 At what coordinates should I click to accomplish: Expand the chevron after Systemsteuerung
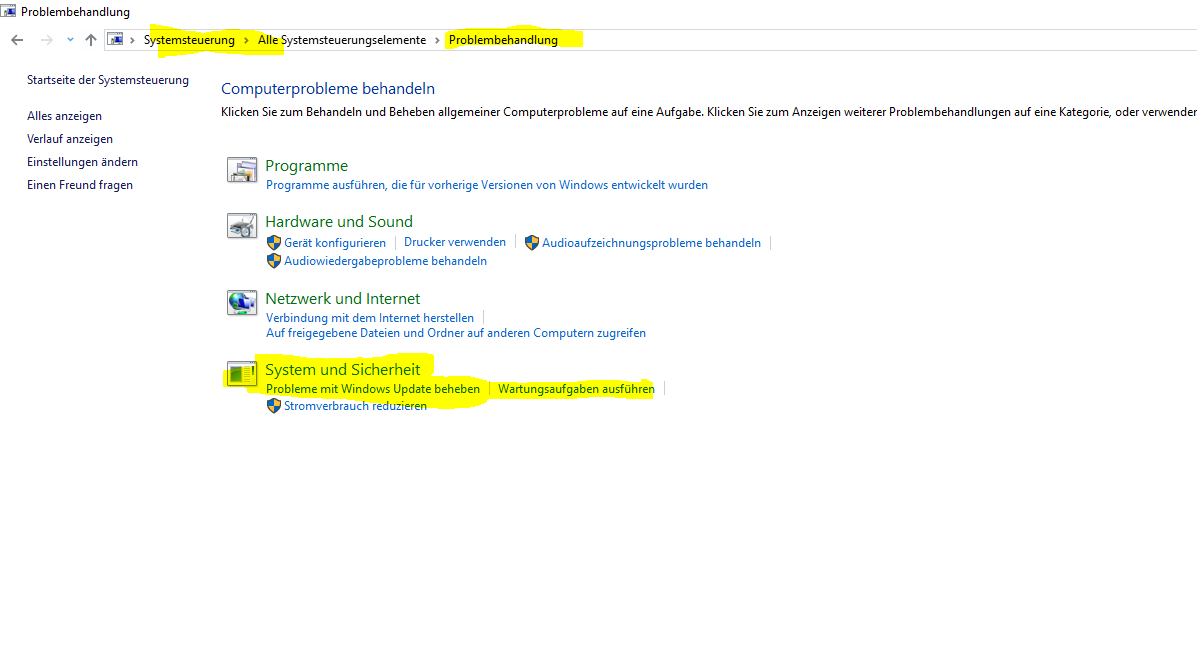247,40
